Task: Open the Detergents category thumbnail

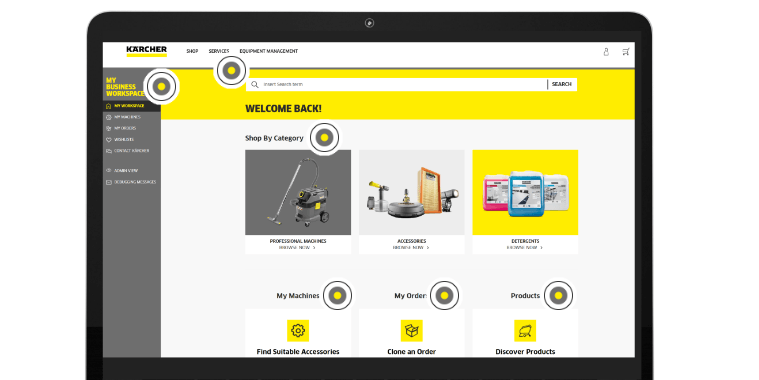Action: click(525, 192)
